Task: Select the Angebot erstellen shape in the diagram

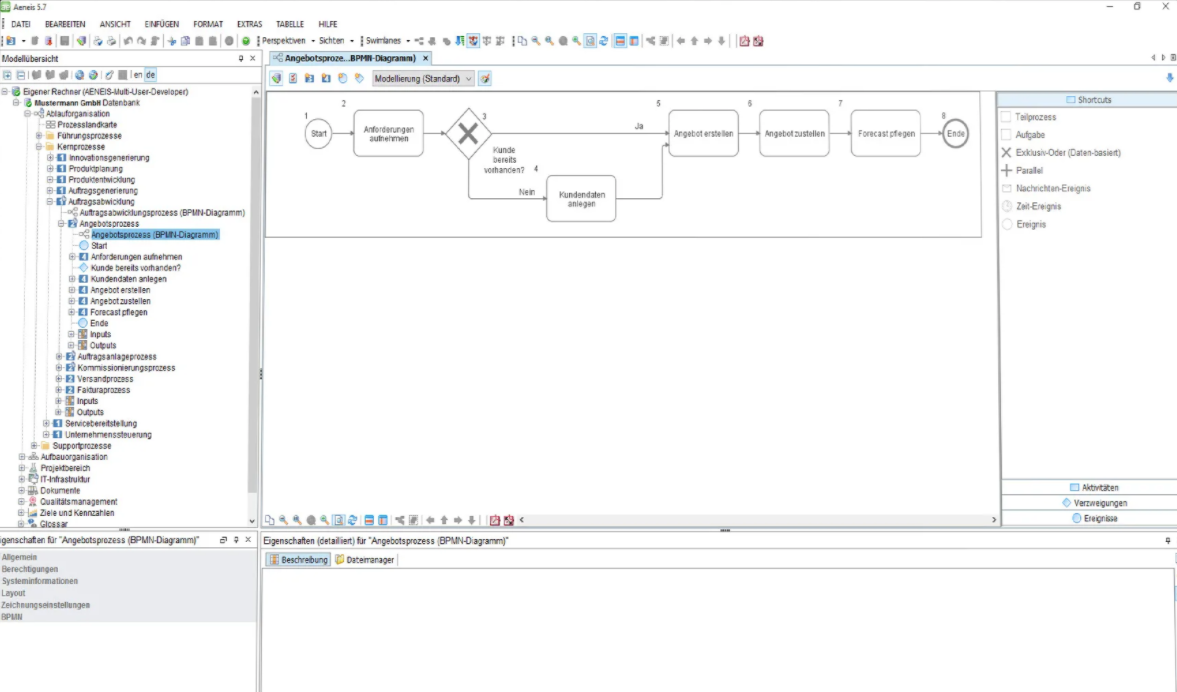Action: click(x=702, y=133)
